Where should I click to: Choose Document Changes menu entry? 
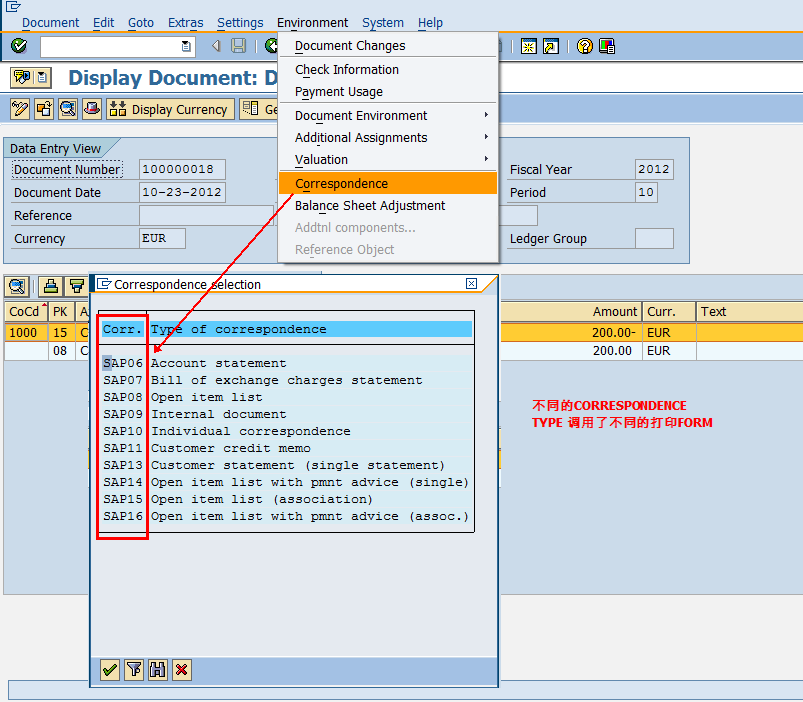click(350, 46)
